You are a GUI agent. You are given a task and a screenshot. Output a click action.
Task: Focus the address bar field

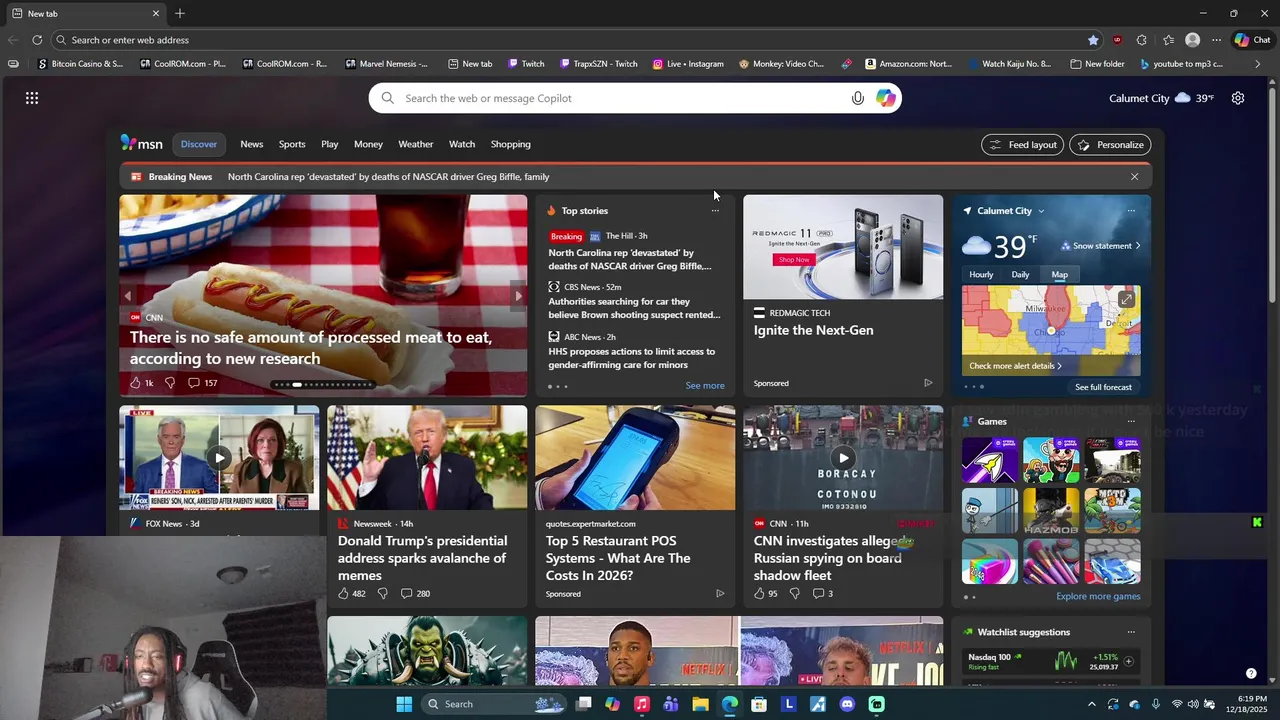click(x=570, y=40)
